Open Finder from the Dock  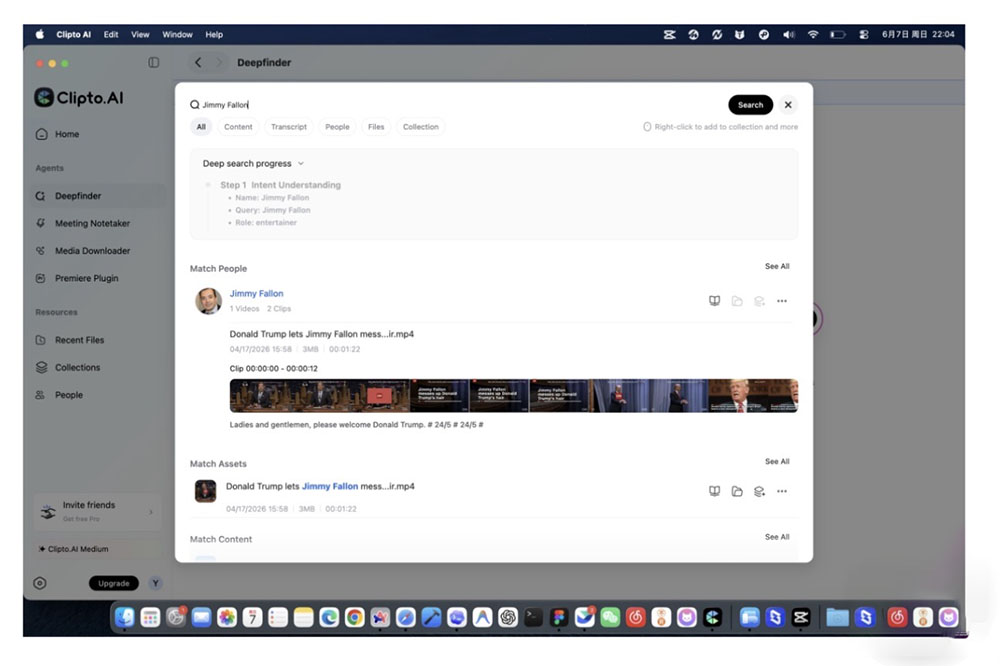point(124,617)
